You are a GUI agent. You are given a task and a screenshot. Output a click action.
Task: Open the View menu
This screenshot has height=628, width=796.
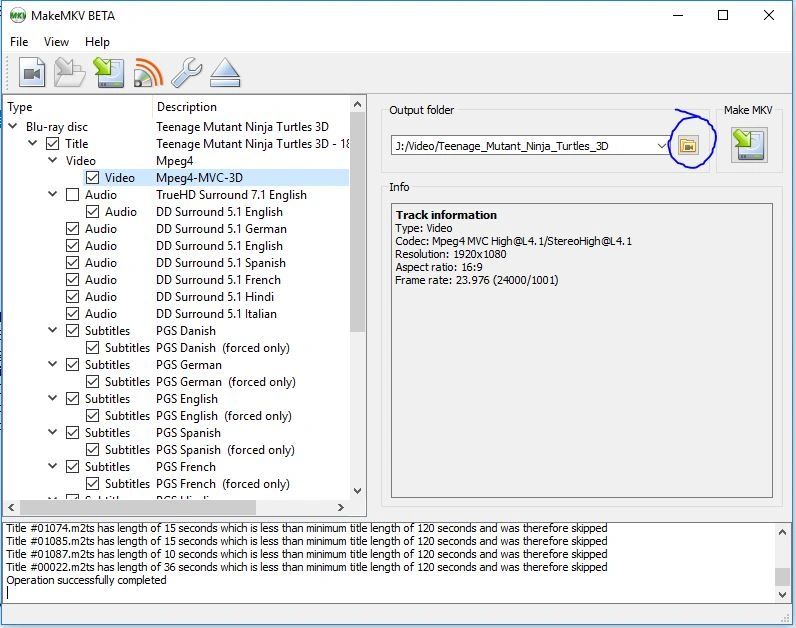pos(56,42)
